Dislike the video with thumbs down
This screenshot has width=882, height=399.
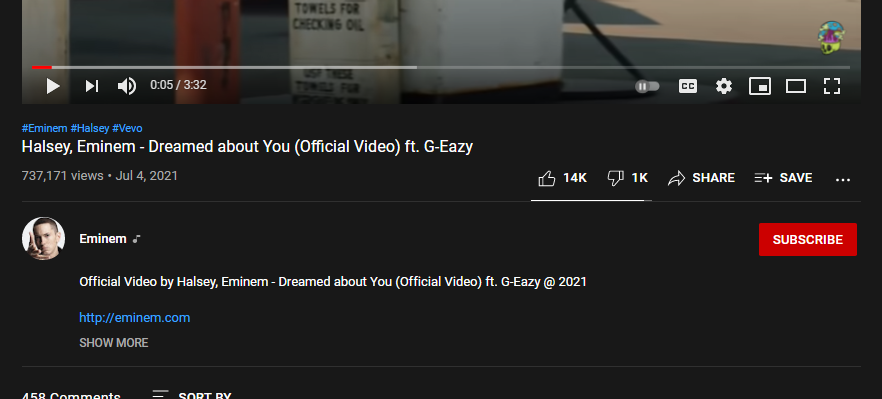pos(628,178)
